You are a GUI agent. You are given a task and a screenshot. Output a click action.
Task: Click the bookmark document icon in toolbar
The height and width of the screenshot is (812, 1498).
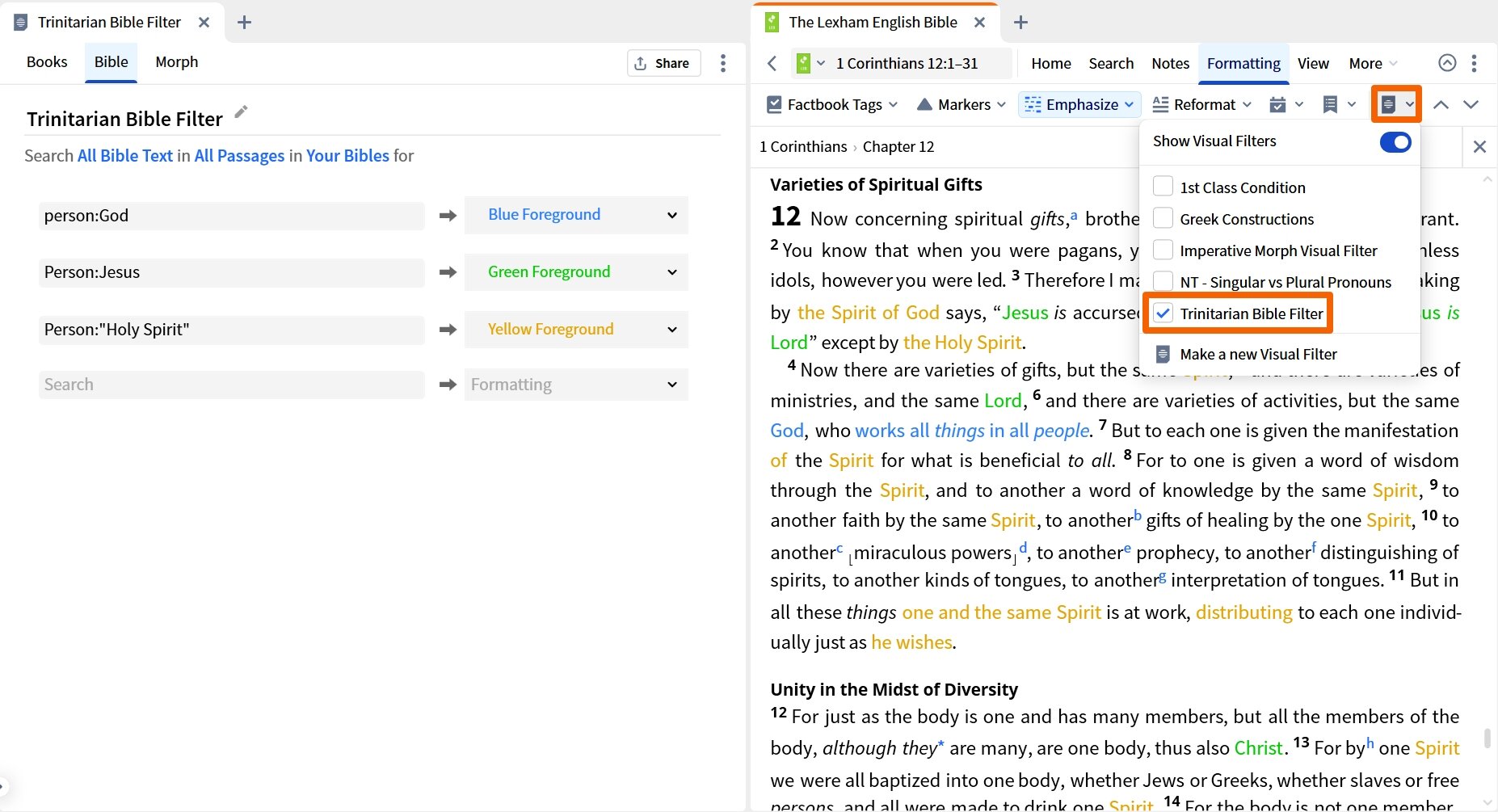(x=1330, y=104)
